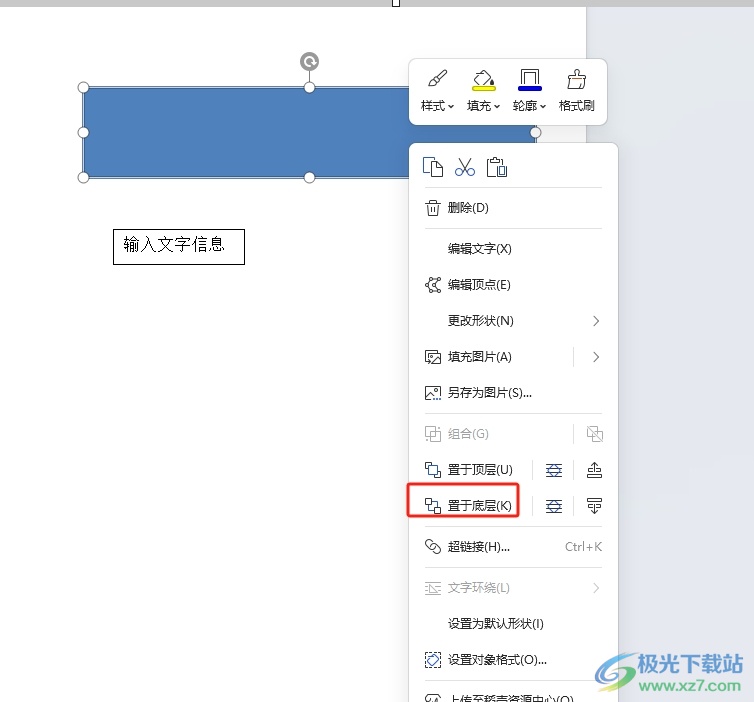Select 设置为默认形状(I) menu item
This screenshot has height=702, width=754.
(513, 624)
